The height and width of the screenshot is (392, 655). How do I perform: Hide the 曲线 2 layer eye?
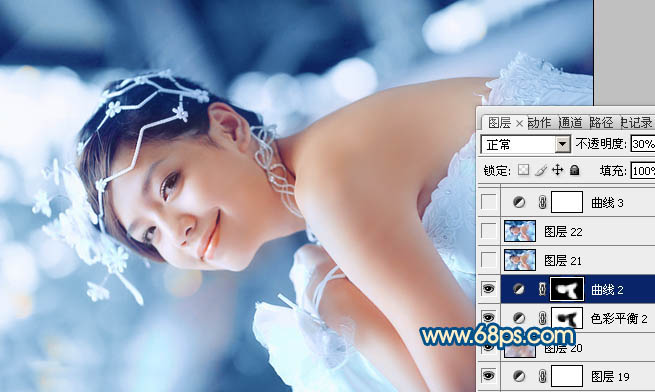pyautogui.click(x=489, y=289)
